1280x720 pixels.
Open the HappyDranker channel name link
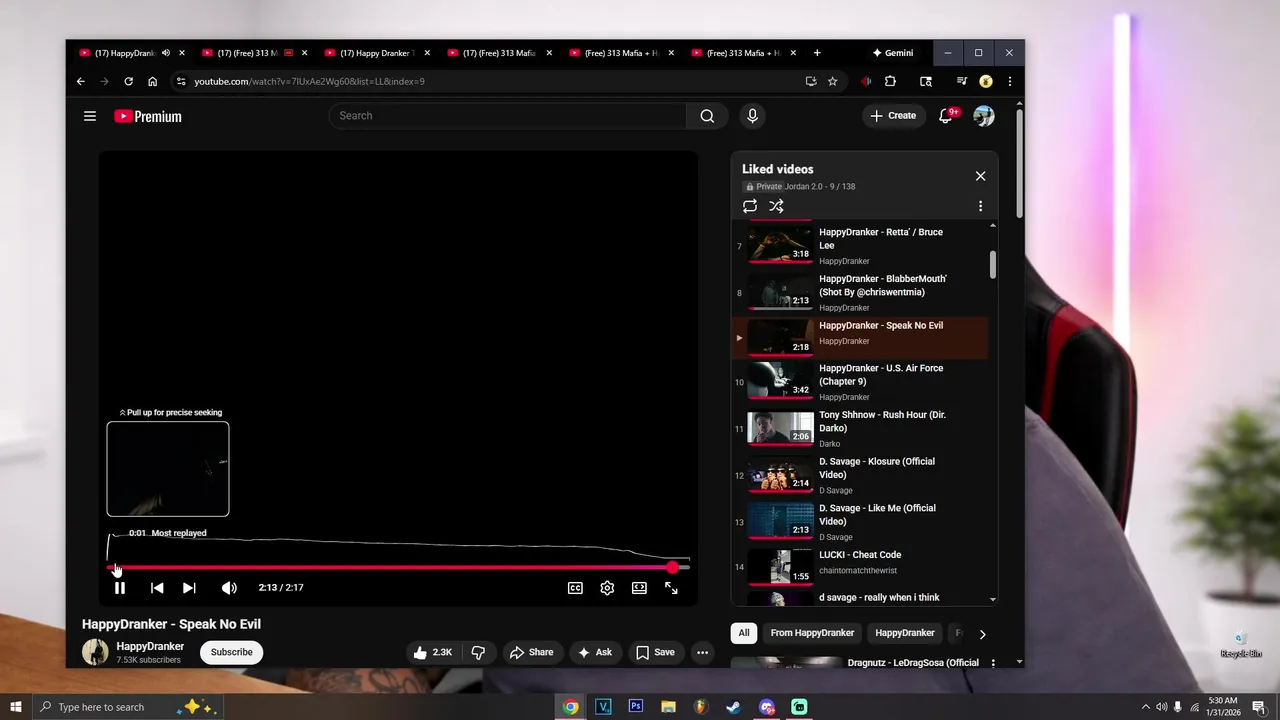[x=150, y=646]
